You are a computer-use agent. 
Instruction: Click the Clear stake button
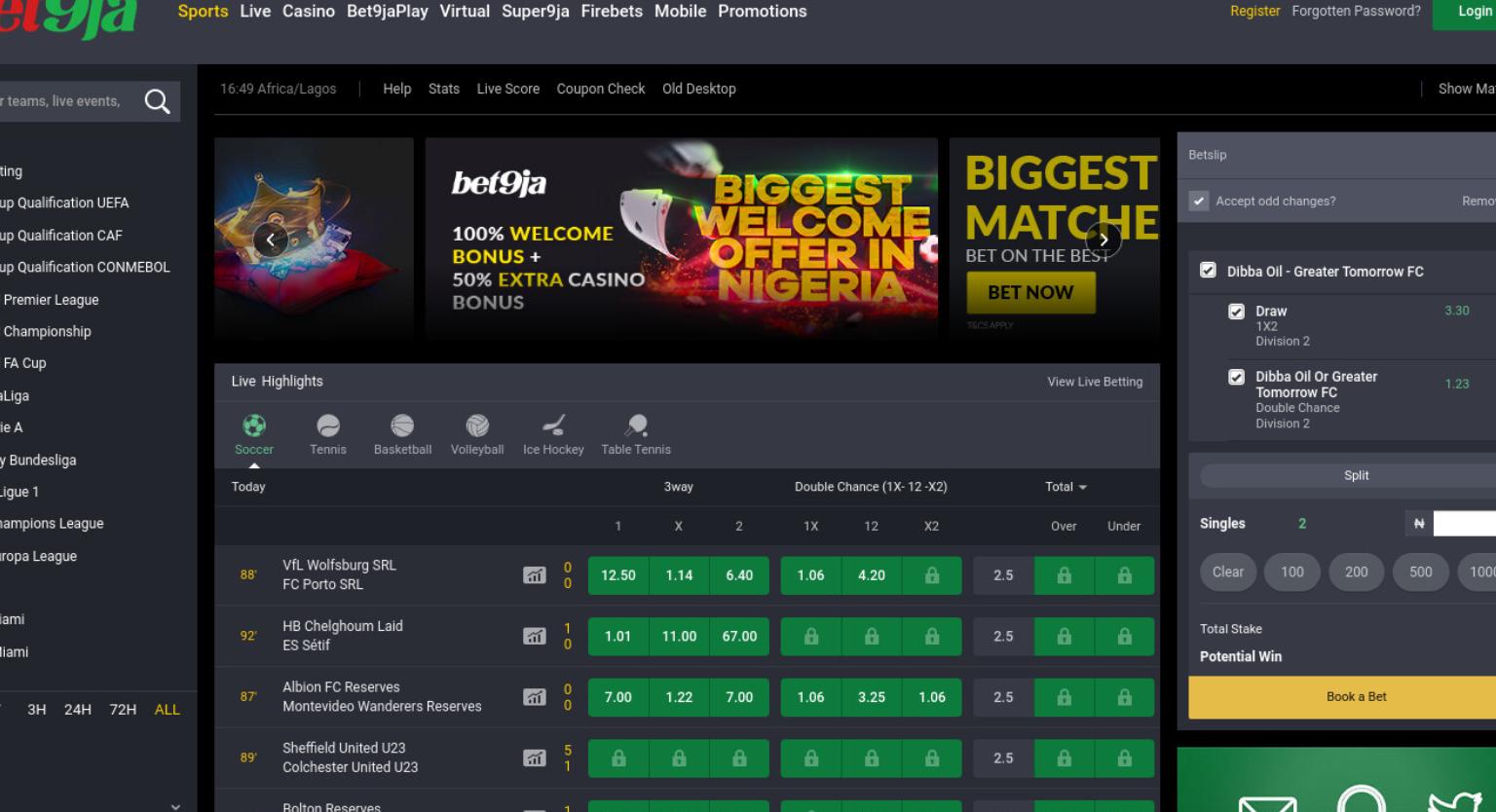1227,572
